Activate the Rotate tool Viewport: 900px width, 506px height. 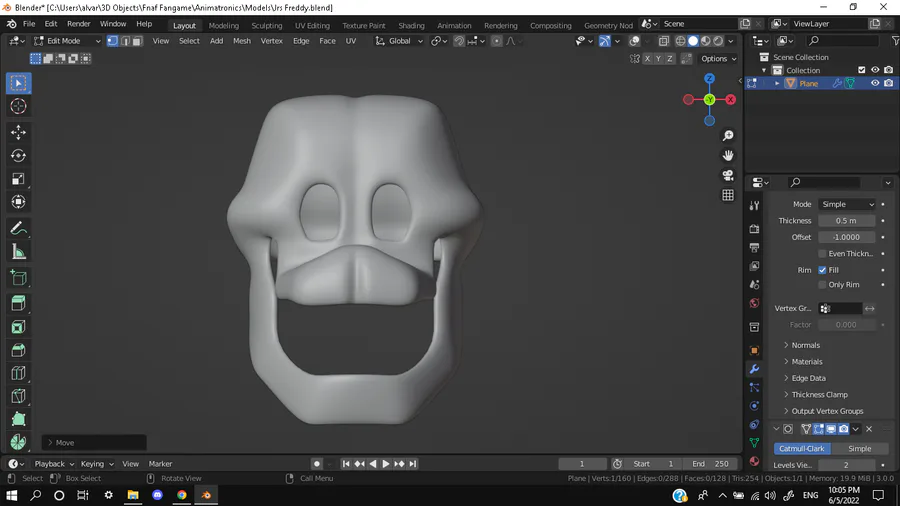tap(18, 156)
